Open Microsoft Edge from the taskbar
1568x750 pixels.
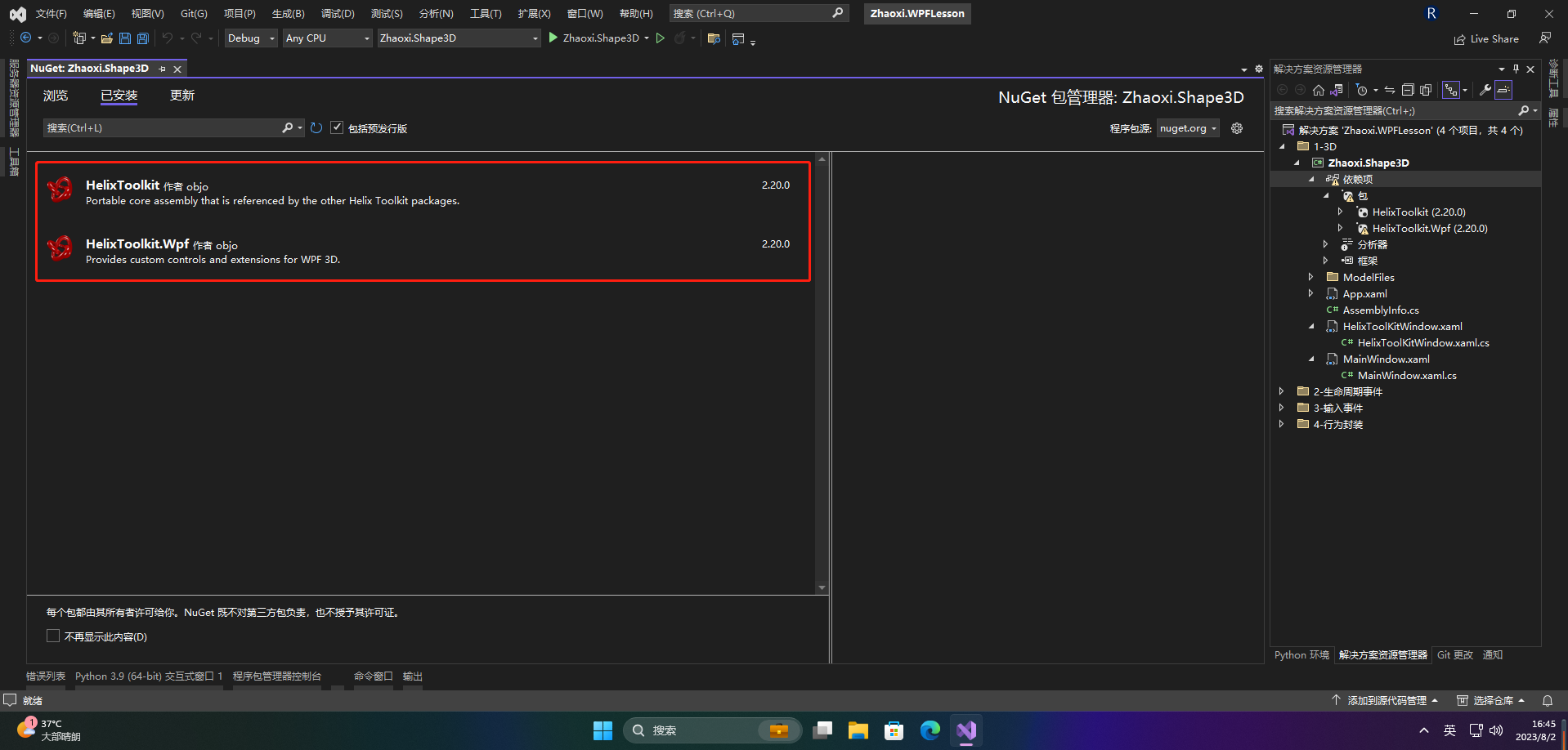(x=930, y=730)
